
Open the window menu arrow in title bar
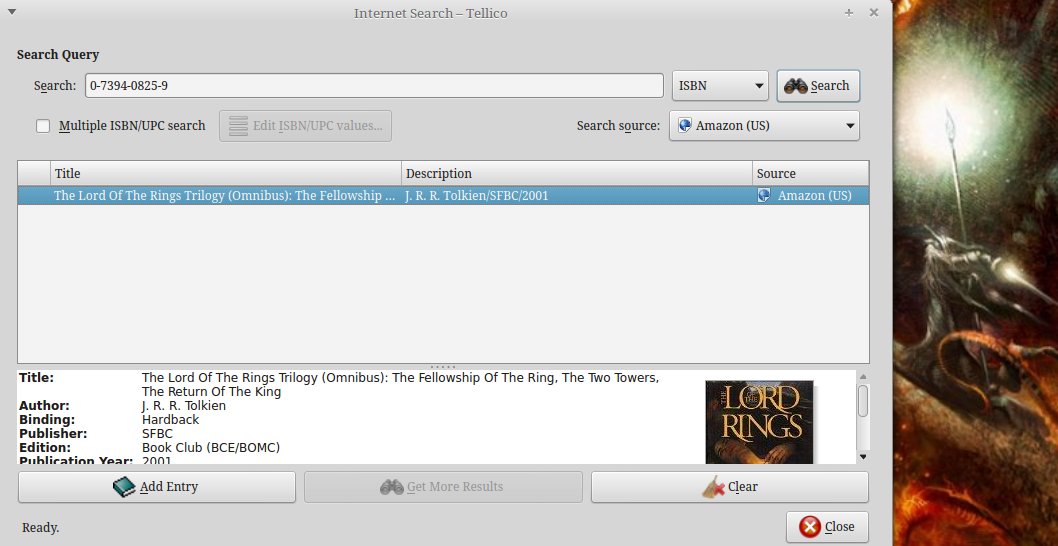click(11, 12)
